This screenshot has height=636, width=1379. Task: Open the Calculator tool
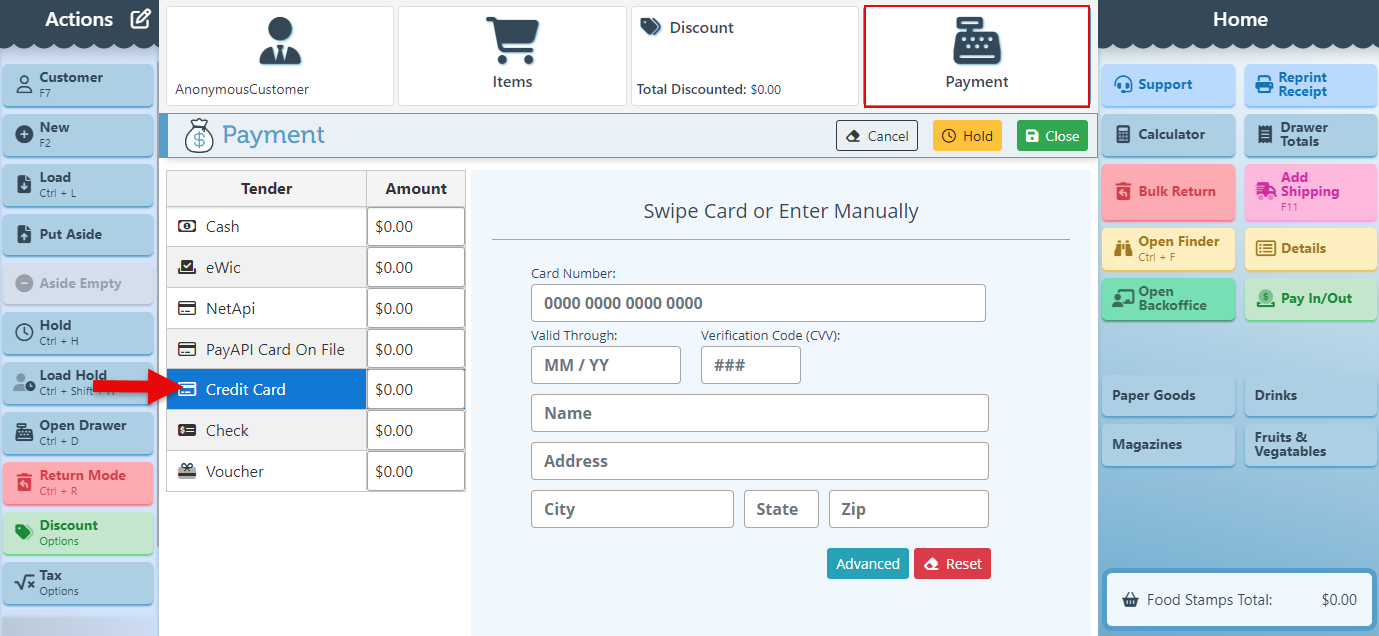click(x=1168, y=134)
